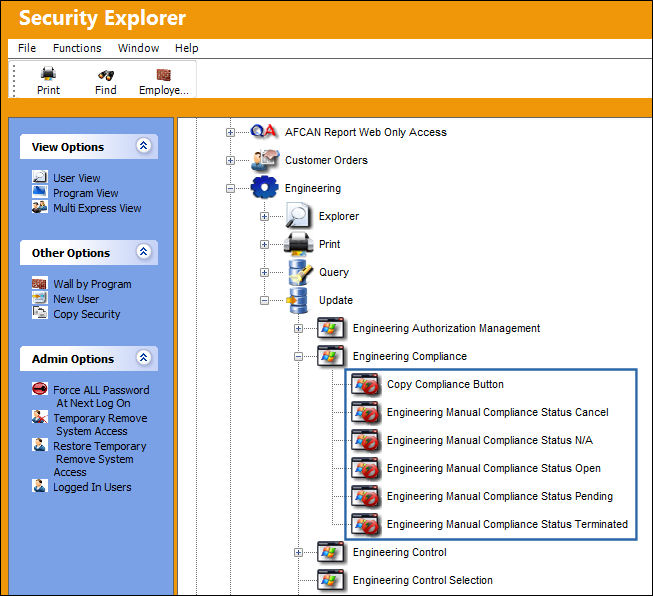The width and height of the screenshot is (653, 596).
Task: Collapse the View Options panel
Action: click(x=143, y=145)
